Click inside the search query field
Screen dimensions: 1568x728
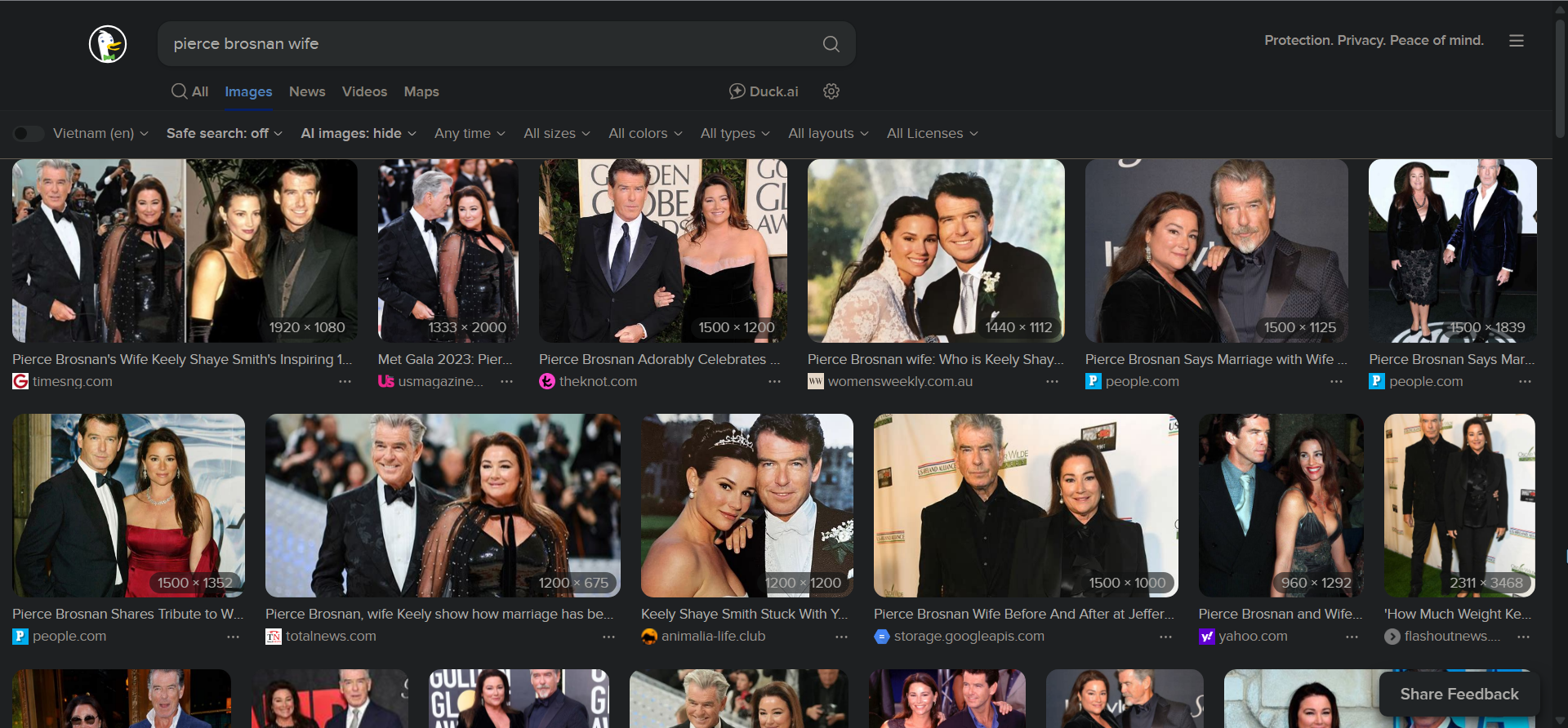[x=490, y=44]
